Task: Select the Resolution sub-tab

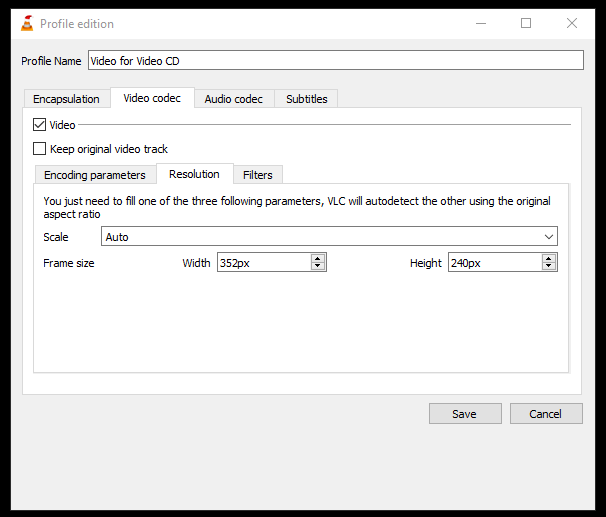Action: (194, 174)
